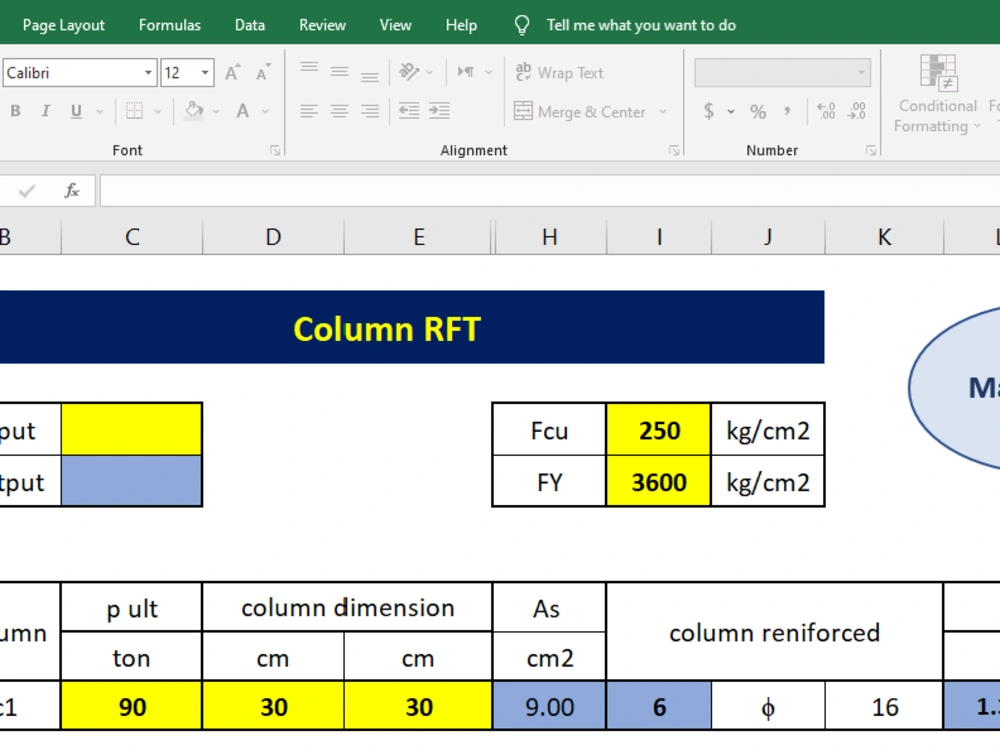This screenshot has height=750, width=1000.
Task: Select the column reniforced header cell
Action: [x=774, y=632]
